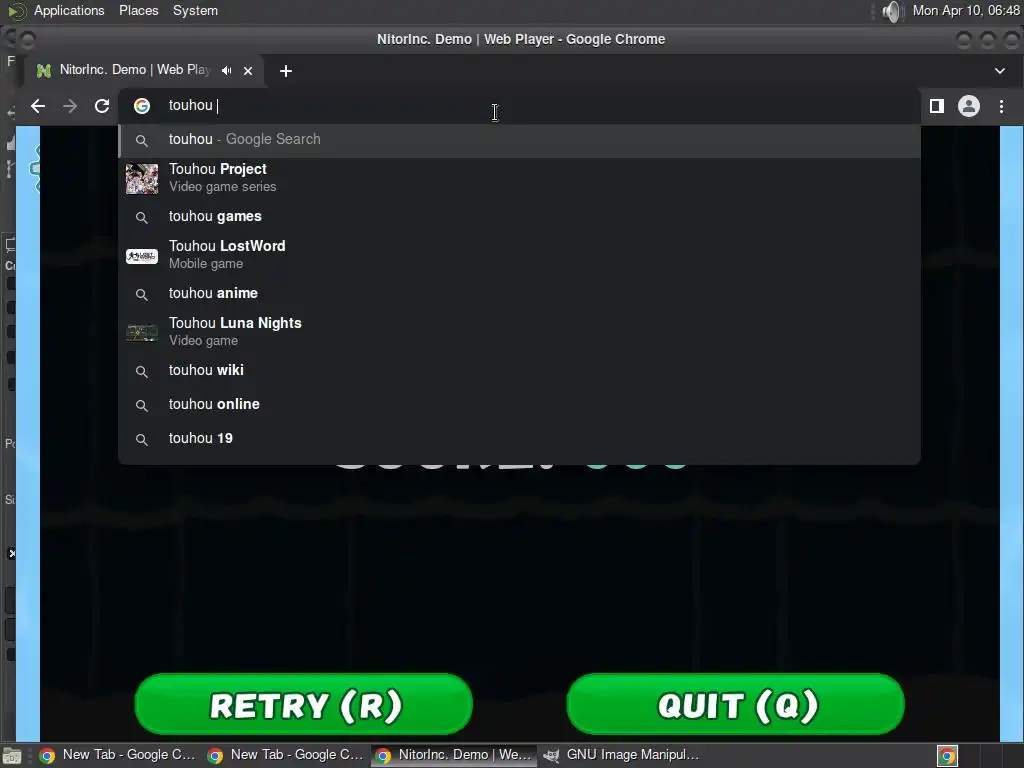Open the Chrome three-dot menu

tap(1001, 106)
